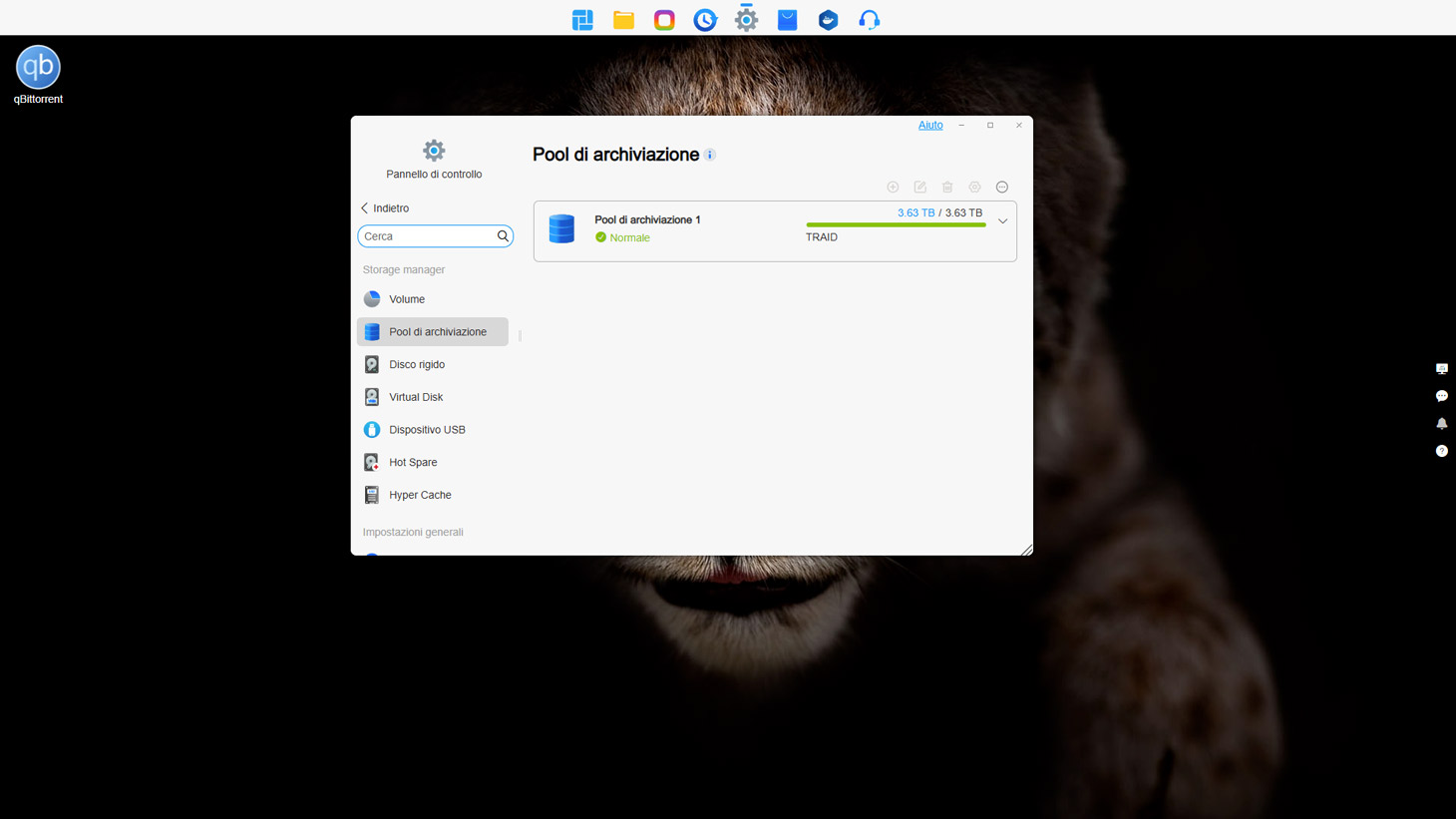Screen dimensions: 1456x819
Task: Click the storage pool settings gear icon
Action: tap(974, 188)
